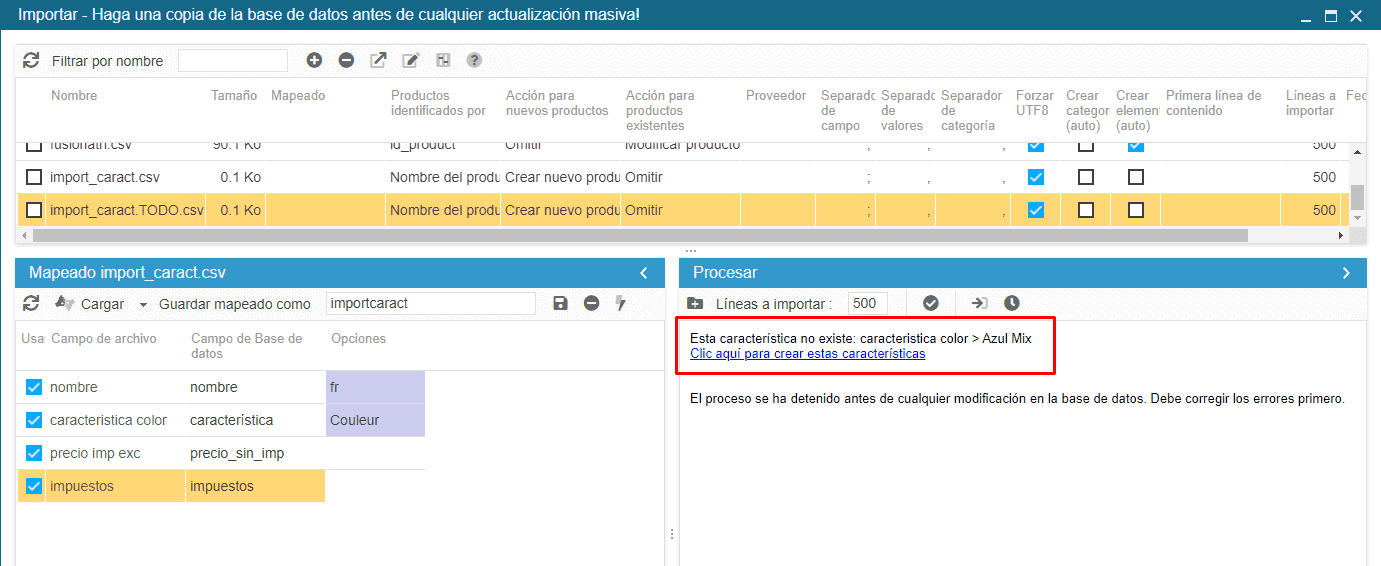Click the import arrow icon in Procesar toolbar
The height and width of the screenshot is (566, 1381).
(979, 303)
